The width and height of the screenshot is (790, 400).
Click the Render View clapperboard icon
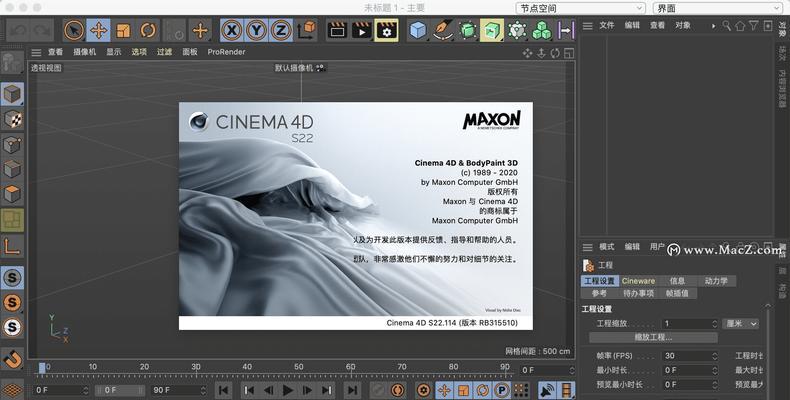pyautogui.click(x=337, y=30)
